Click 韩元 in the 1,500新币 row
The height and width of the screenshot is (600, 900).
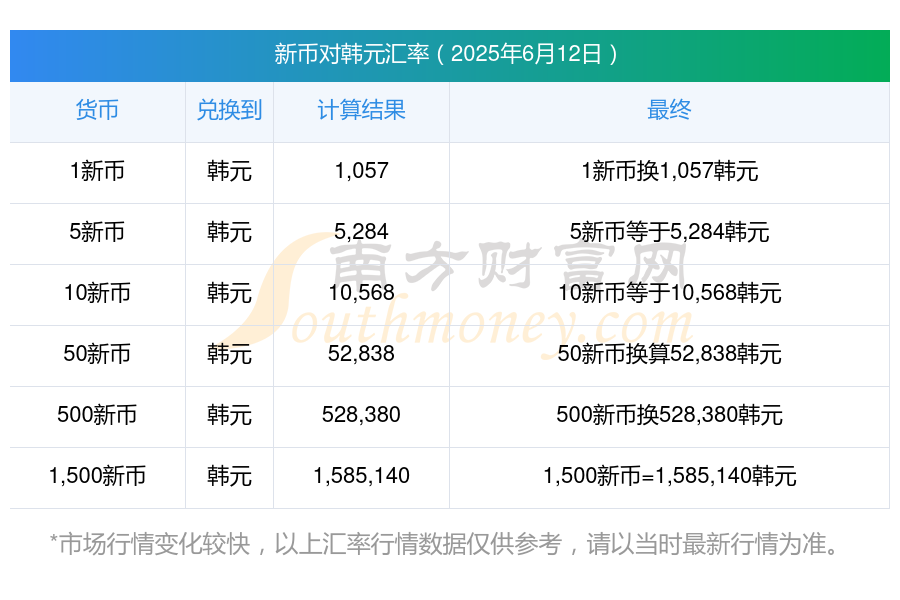click(x=229, y=476)
